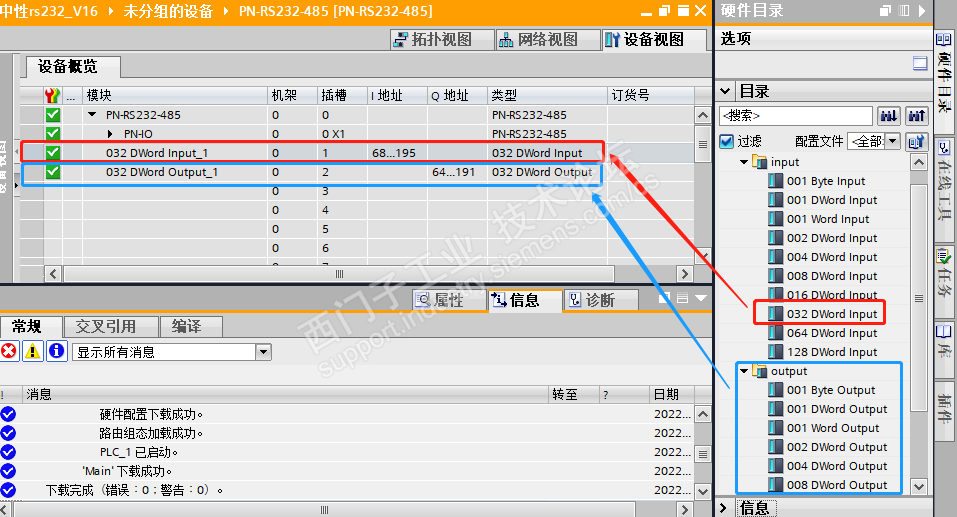The height and width of the screenshot is (517, 957).
Task: Switch to 拓扑视图 topology view
Action: (442, 40)
